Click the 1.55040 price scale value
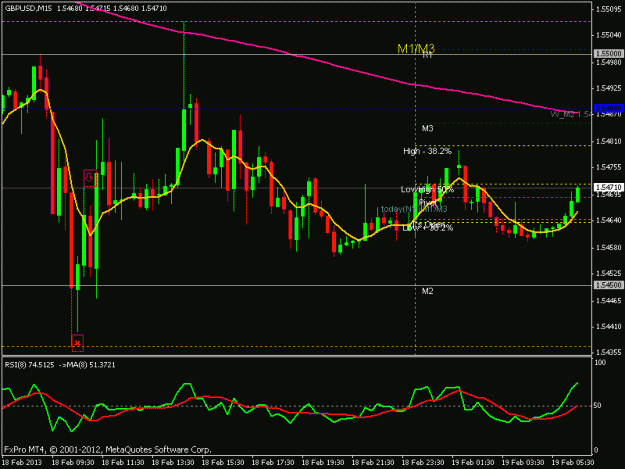625x469 pixels. [x=609, y=35]
